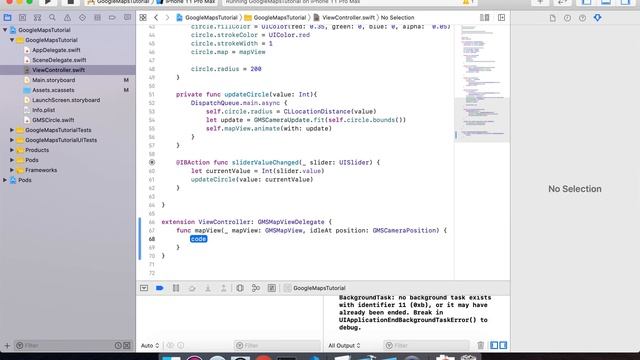Open Info.plist file

point(44,110)
